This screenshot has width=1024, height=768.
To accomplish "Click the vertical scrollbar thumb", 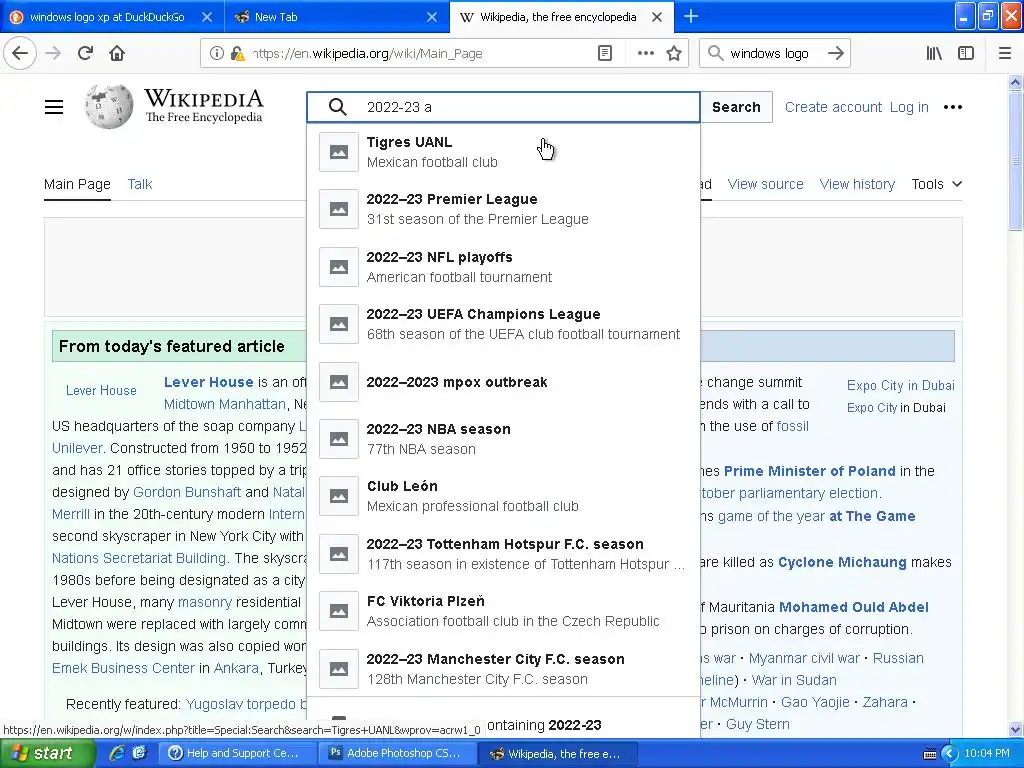I will pyautogui.click(x=1016, y=160).
